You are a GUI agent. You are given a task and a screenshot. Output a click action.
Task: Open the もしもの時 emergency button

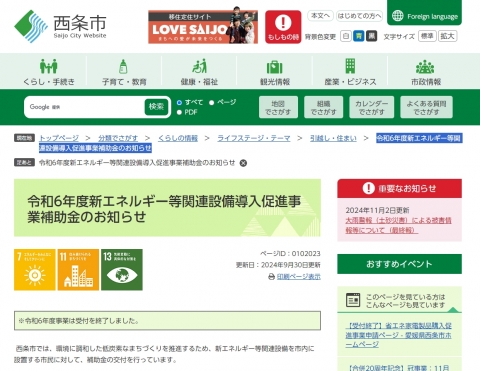[x=283, y=27]
